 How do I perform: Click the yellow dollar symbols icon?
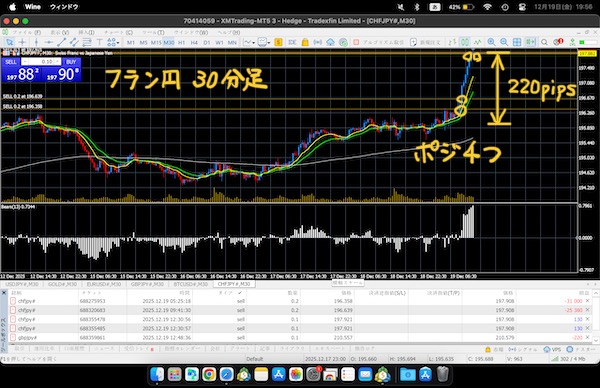click(278, 42)
